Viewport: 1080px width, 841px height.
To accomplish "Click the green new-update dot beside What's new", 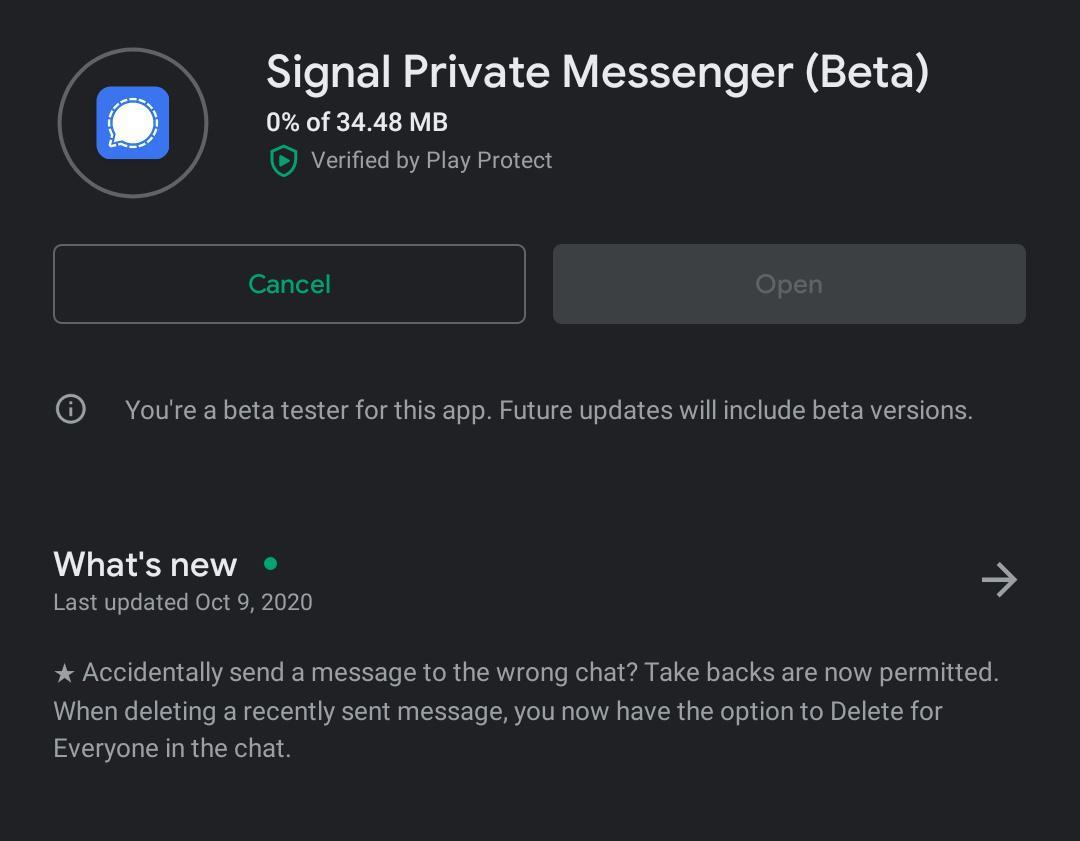I will (269, 563).
